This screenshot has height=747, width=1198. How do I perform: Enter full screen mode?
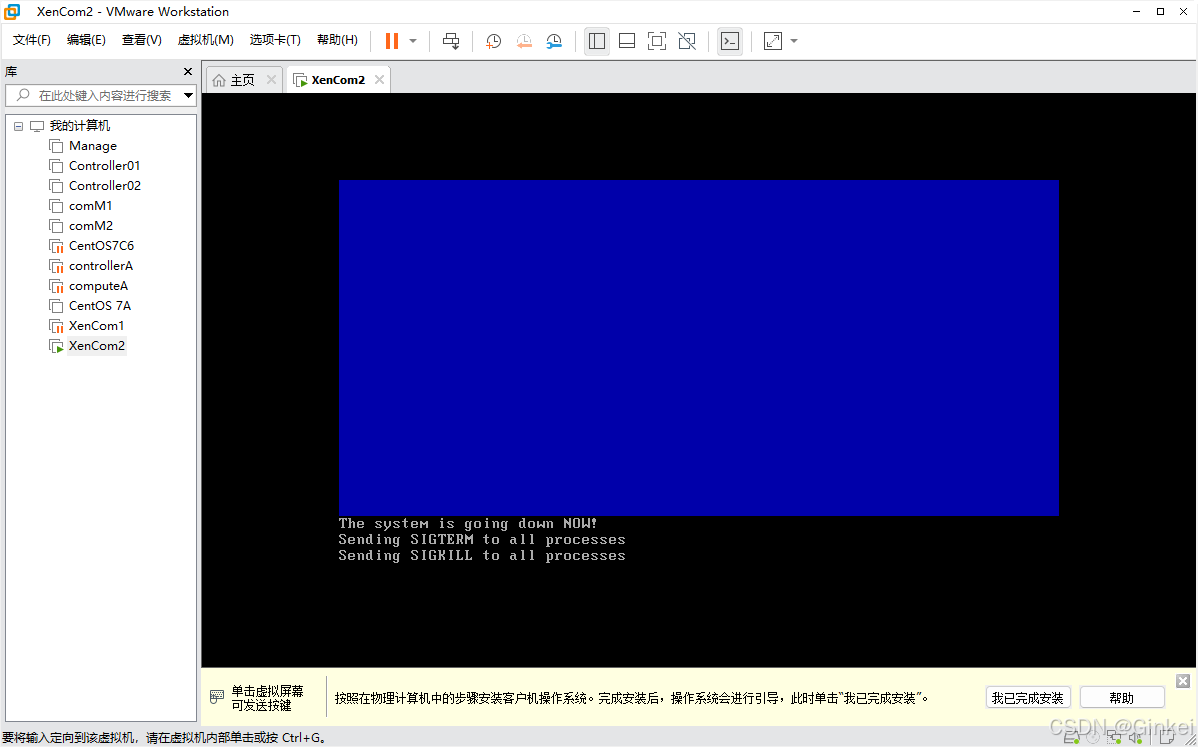656,40
